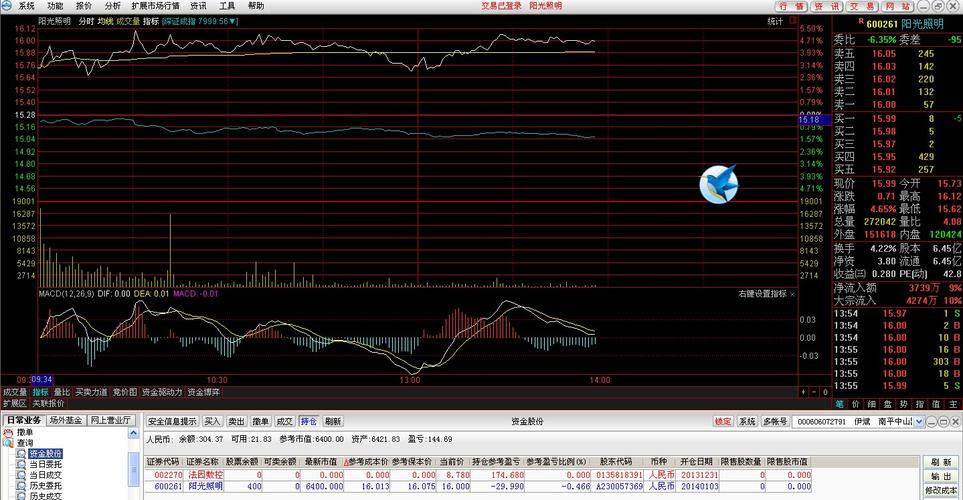Click the 买入 toolbar button
This screenshot has height=500, width=963.
coord(212,421)
